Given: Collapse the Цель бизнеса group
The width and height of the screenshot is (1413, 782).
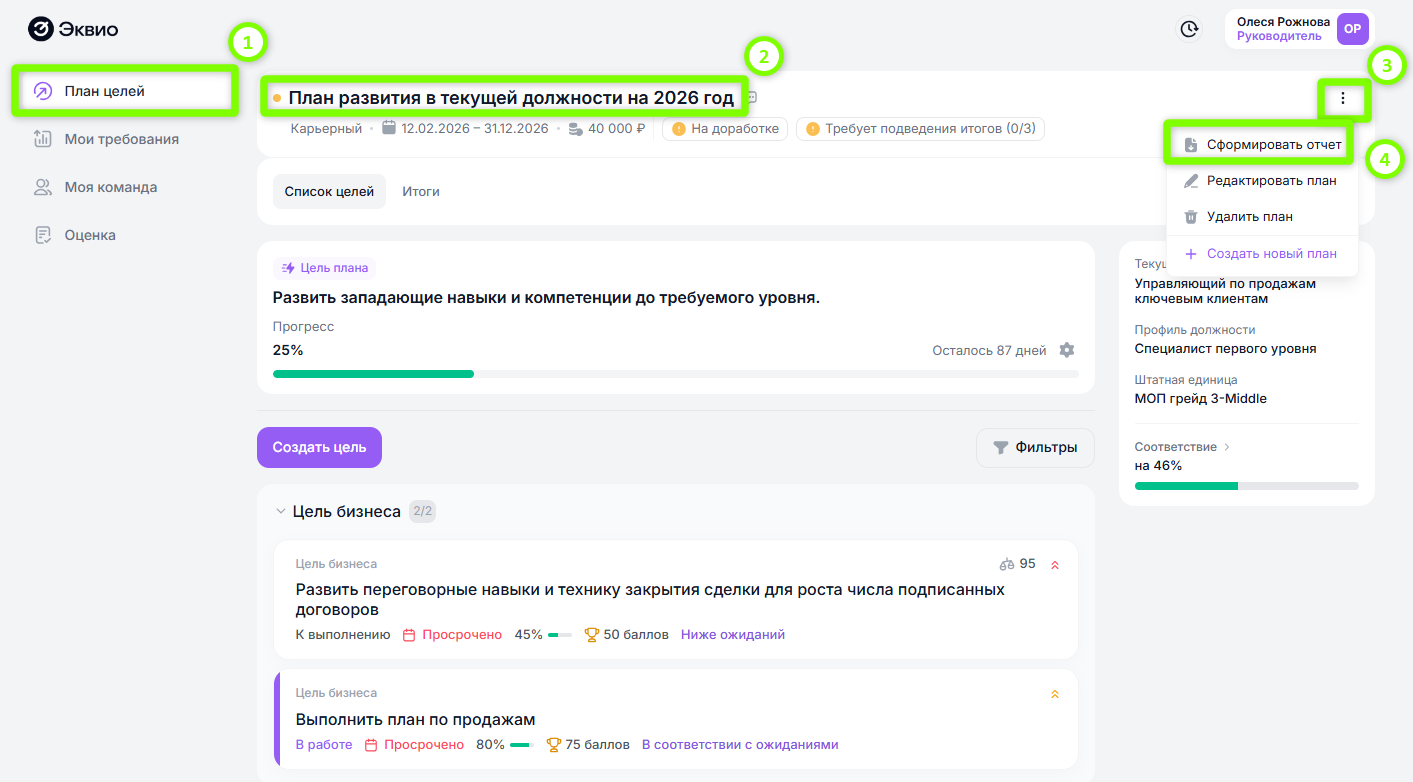Looking at the screenshot, I should [x=280, y=512].
